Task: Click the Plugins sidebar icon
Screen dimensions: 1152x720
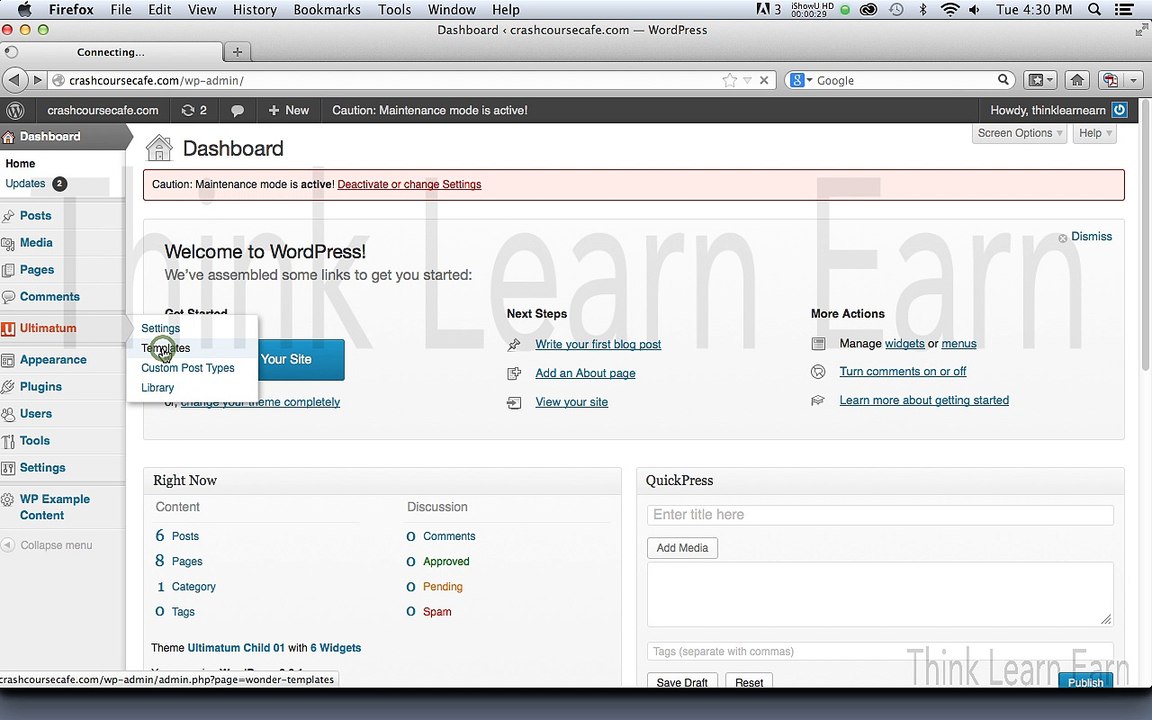Action: click(x=9, y=387)
